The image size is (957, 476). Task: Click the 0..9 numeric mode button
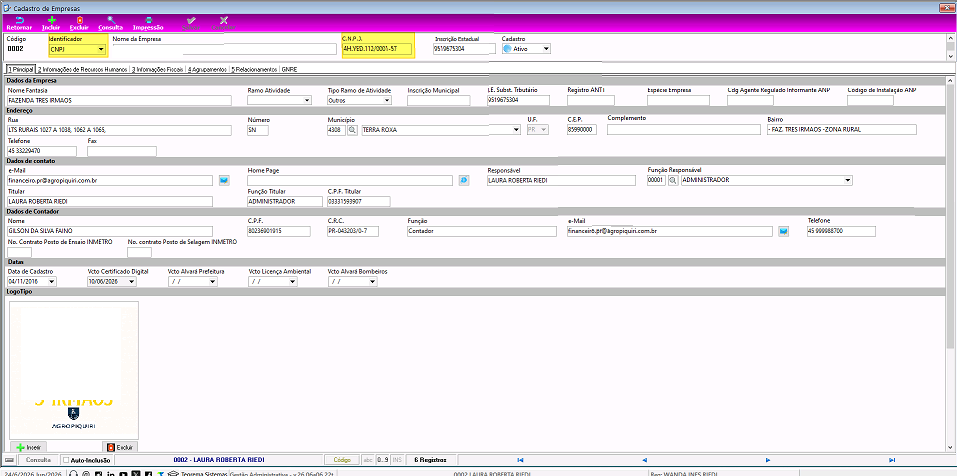click(383, 460)
